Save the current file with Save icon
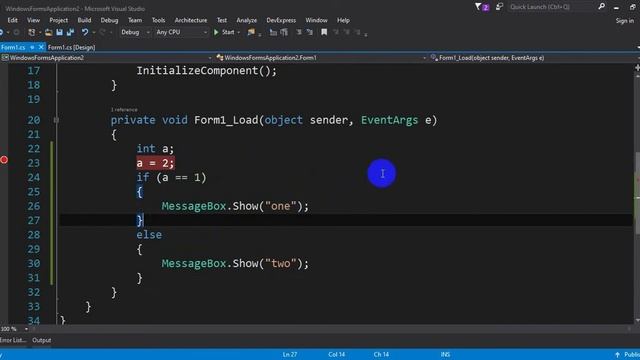640x360 pixels. tap(60, 32)
